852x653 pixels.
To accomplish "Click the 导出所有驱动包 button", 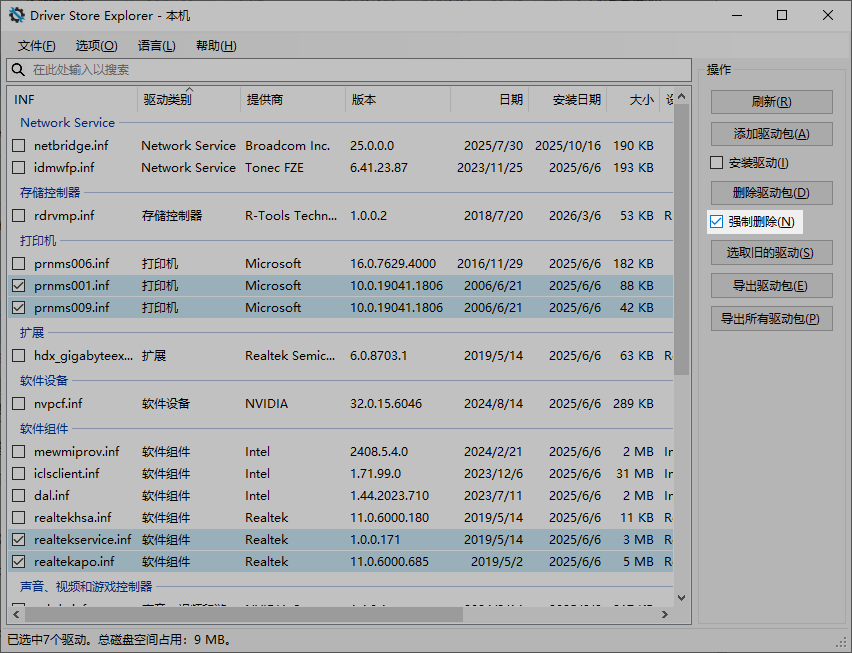I will 771,319.
